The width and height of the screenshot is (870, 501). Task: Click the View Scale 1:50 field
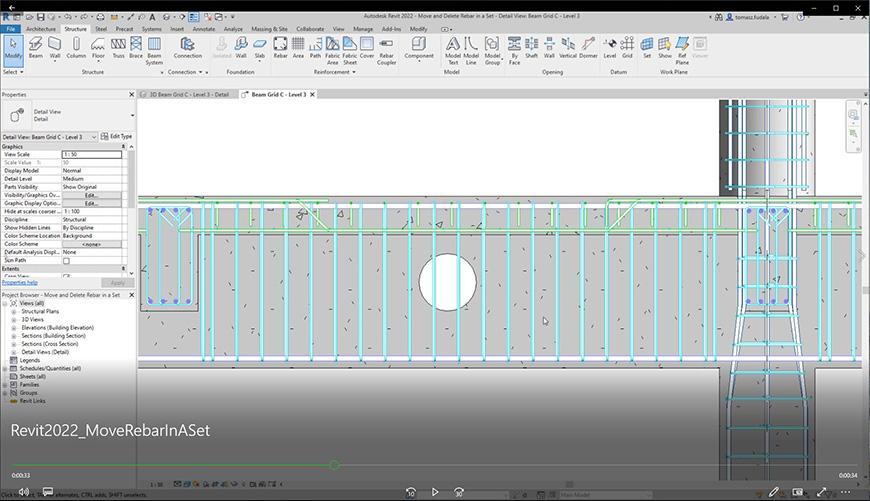[92, 155]
